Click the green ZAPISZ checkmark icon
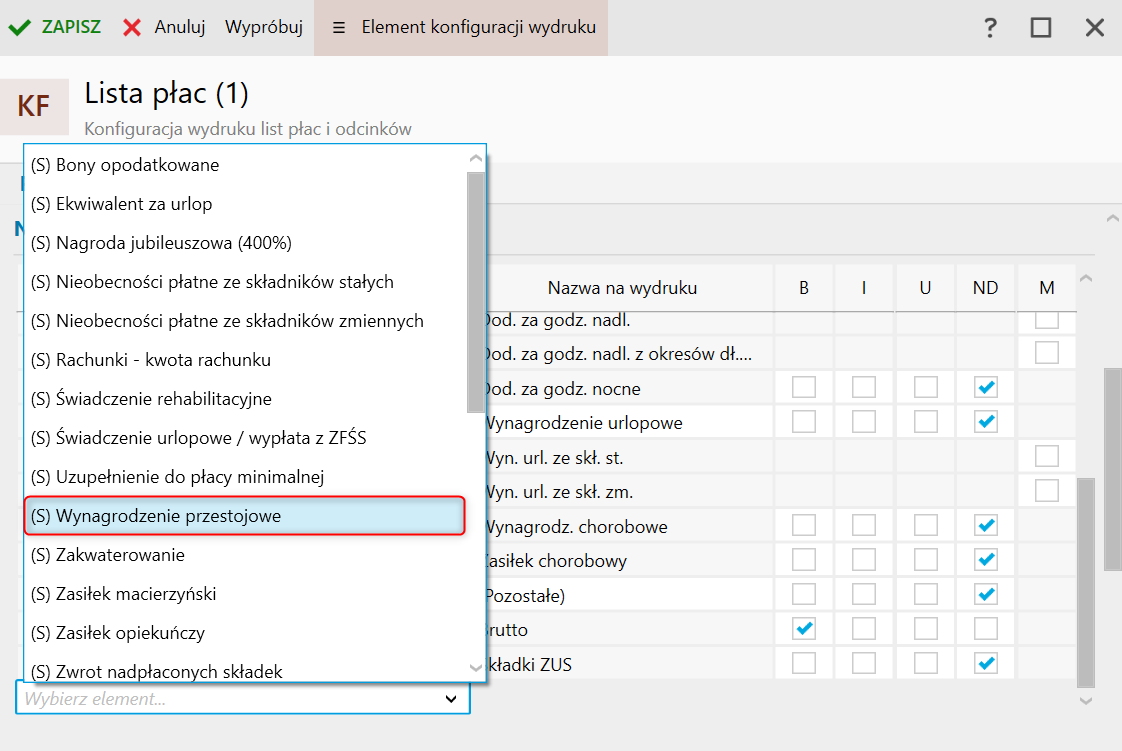 20,28
